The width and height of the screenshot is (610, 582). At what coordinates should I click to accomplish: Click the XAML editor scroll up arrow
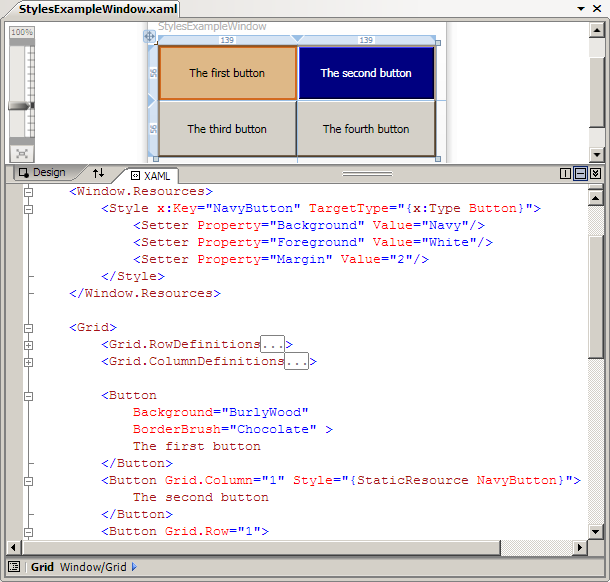[x=595, y=198]
